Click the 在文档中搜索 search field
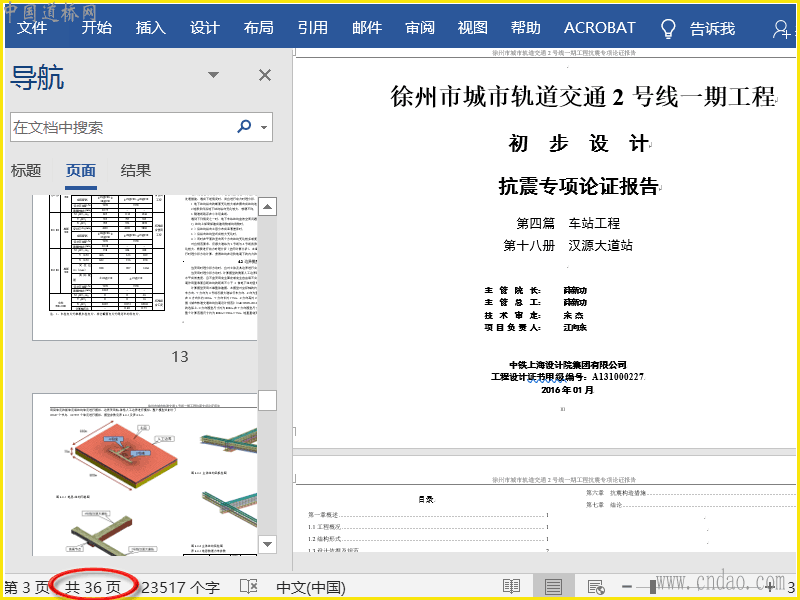The width and height of the screenshot is (800, 600). [141, 127]
